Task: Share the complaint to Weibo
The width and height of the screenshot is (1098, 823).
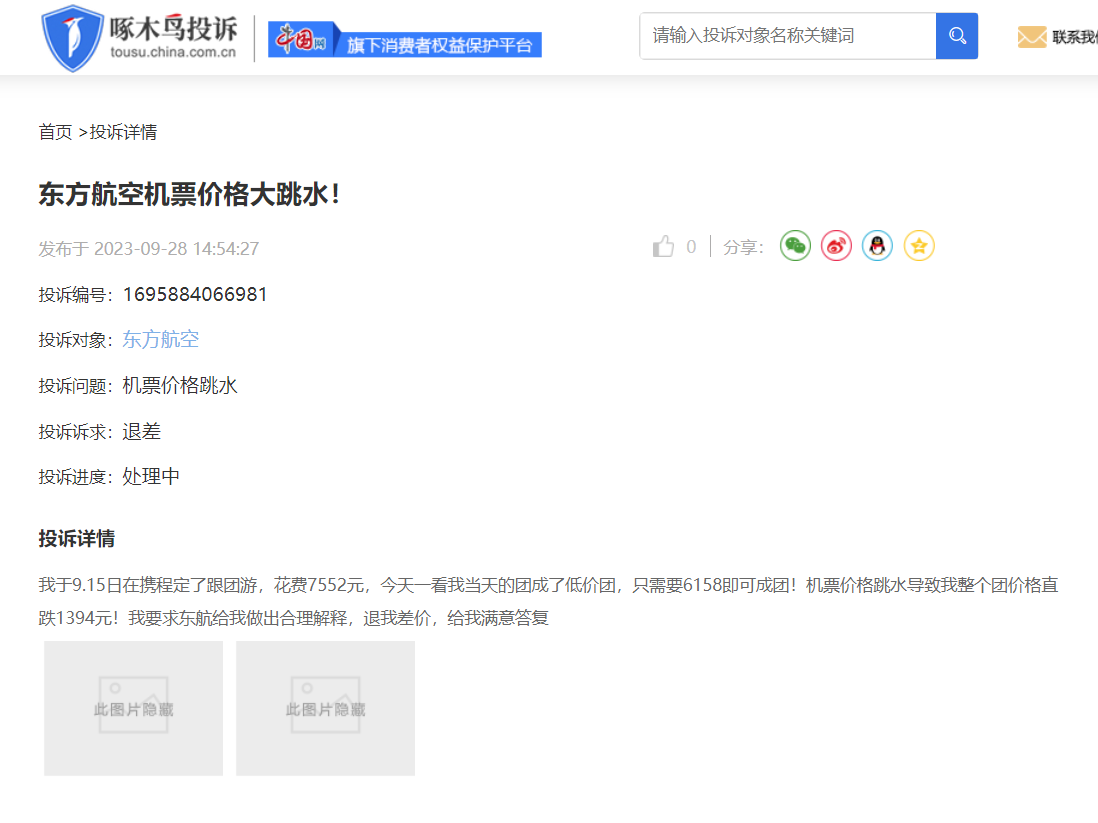Action: (836, 246)
